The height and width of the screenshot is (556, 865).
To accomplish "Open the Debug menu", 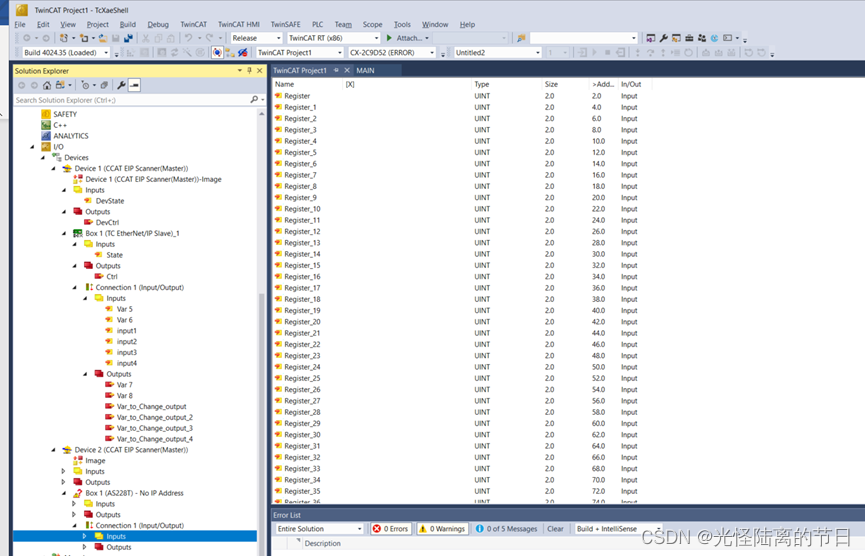I will point(158,24).
